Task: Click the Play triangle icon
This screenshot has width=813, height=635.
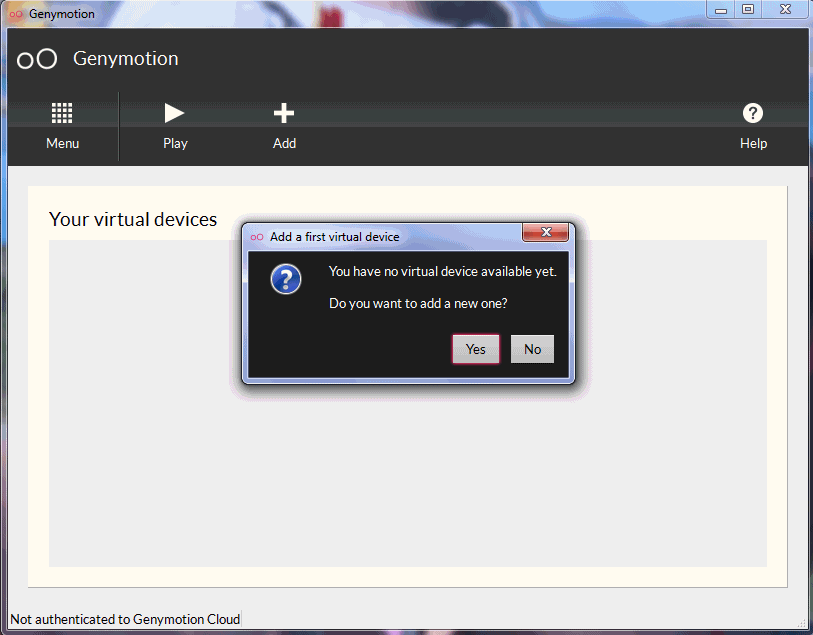Action: [x=174, y=113]
